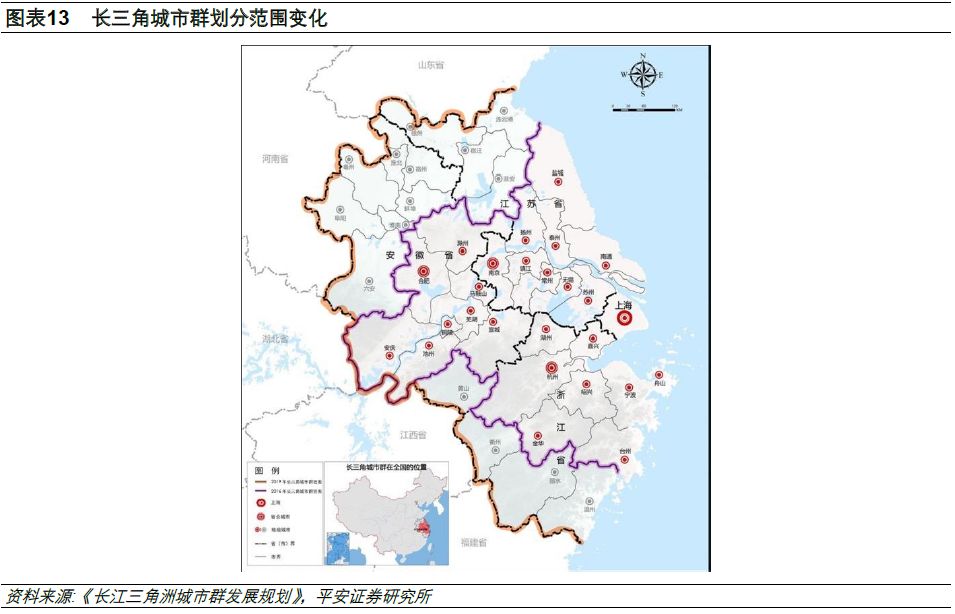Select the Shanghai (上海) city marker
Image resolution: width=955 pixels, height=614 pixels.
(x=625, y=318)
